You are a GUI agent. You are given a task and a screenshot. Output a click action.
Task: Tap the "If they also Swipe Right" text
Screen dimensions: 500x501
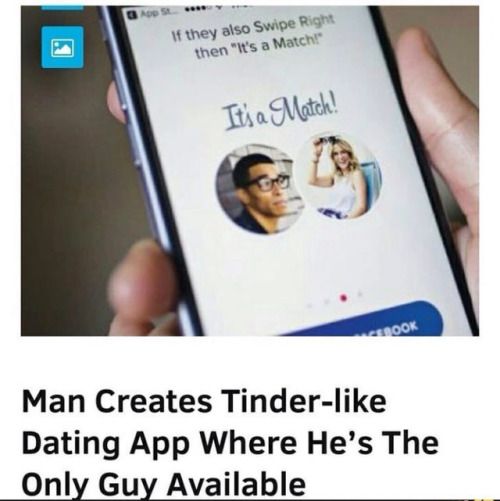(253, 28)
